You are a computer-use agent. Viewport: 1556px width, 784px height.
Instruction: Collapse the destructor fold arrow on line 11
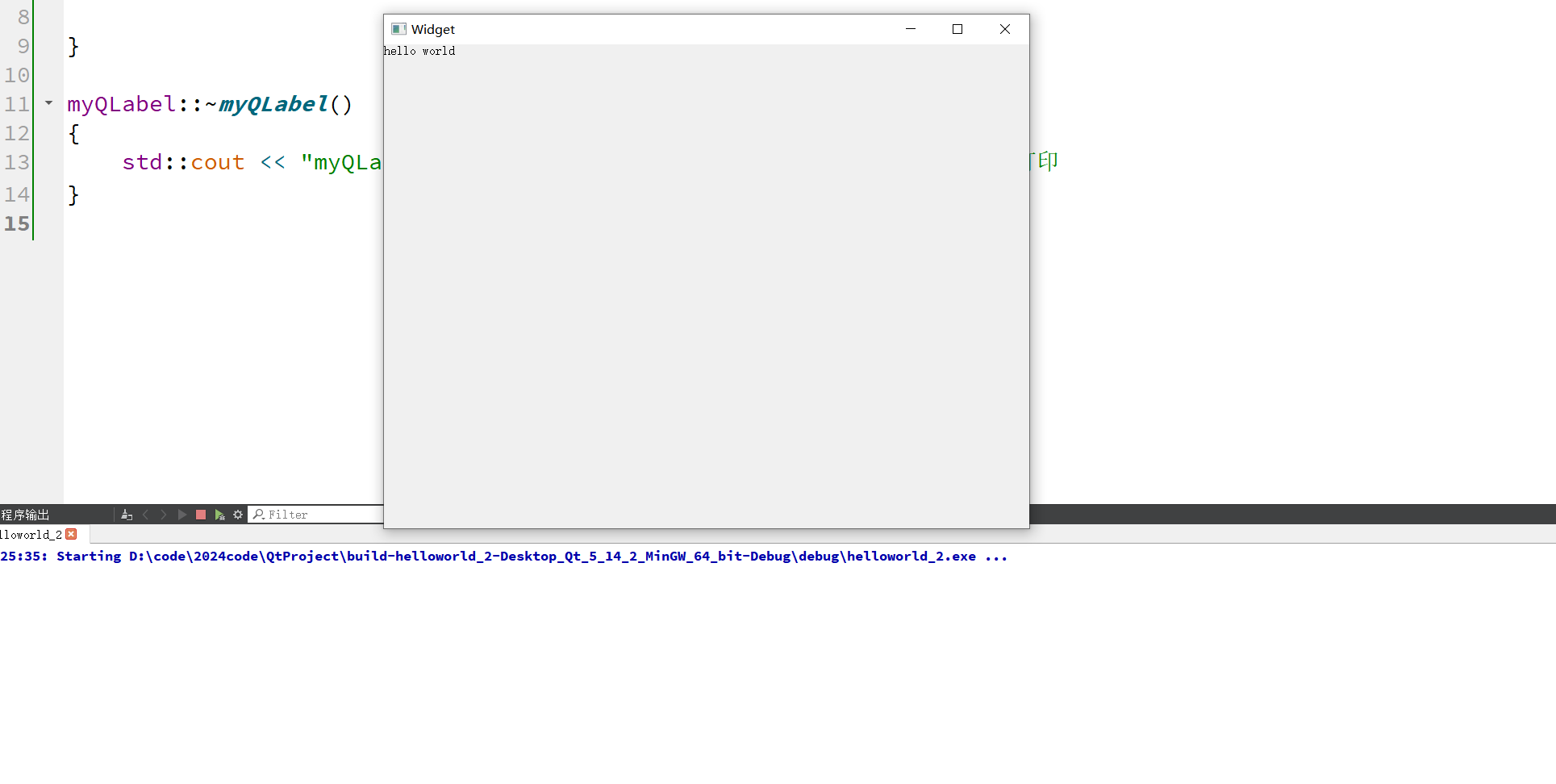[x=49, y=103]
